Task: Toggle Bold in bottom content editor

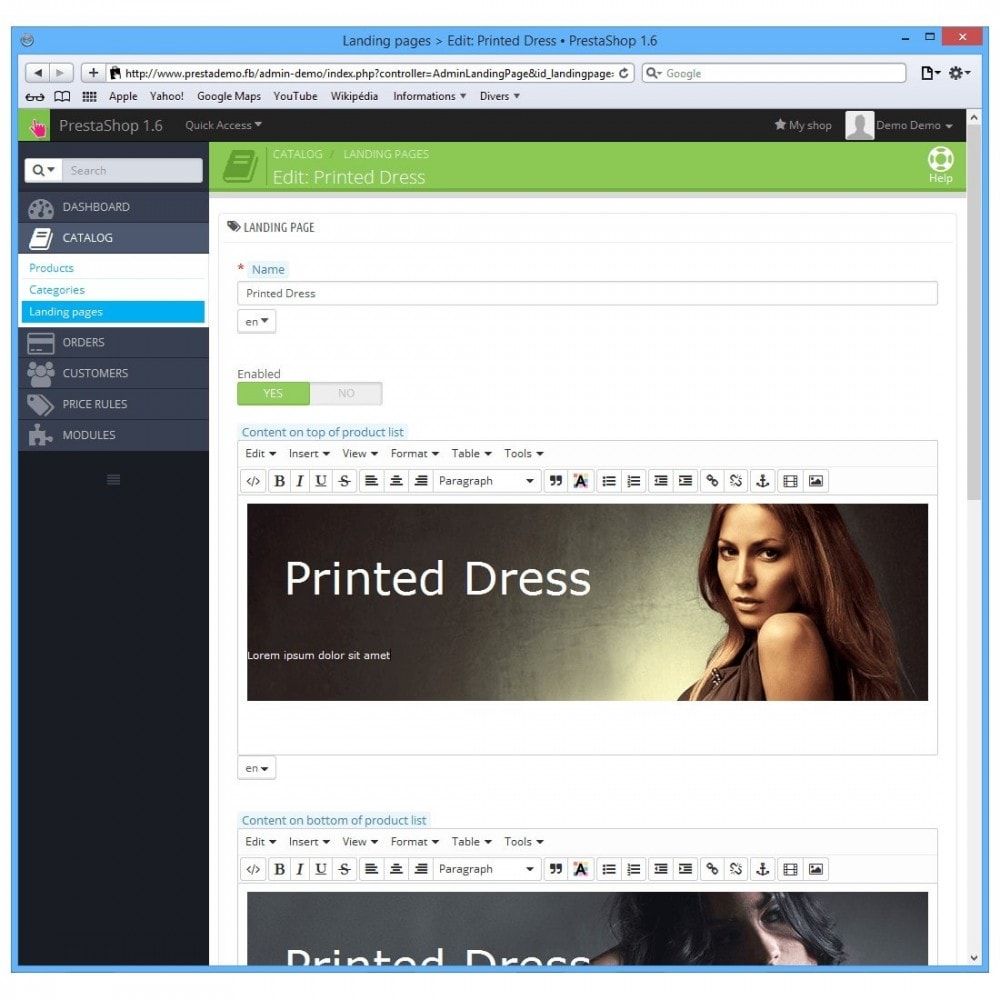Action: tap(279, 869)
